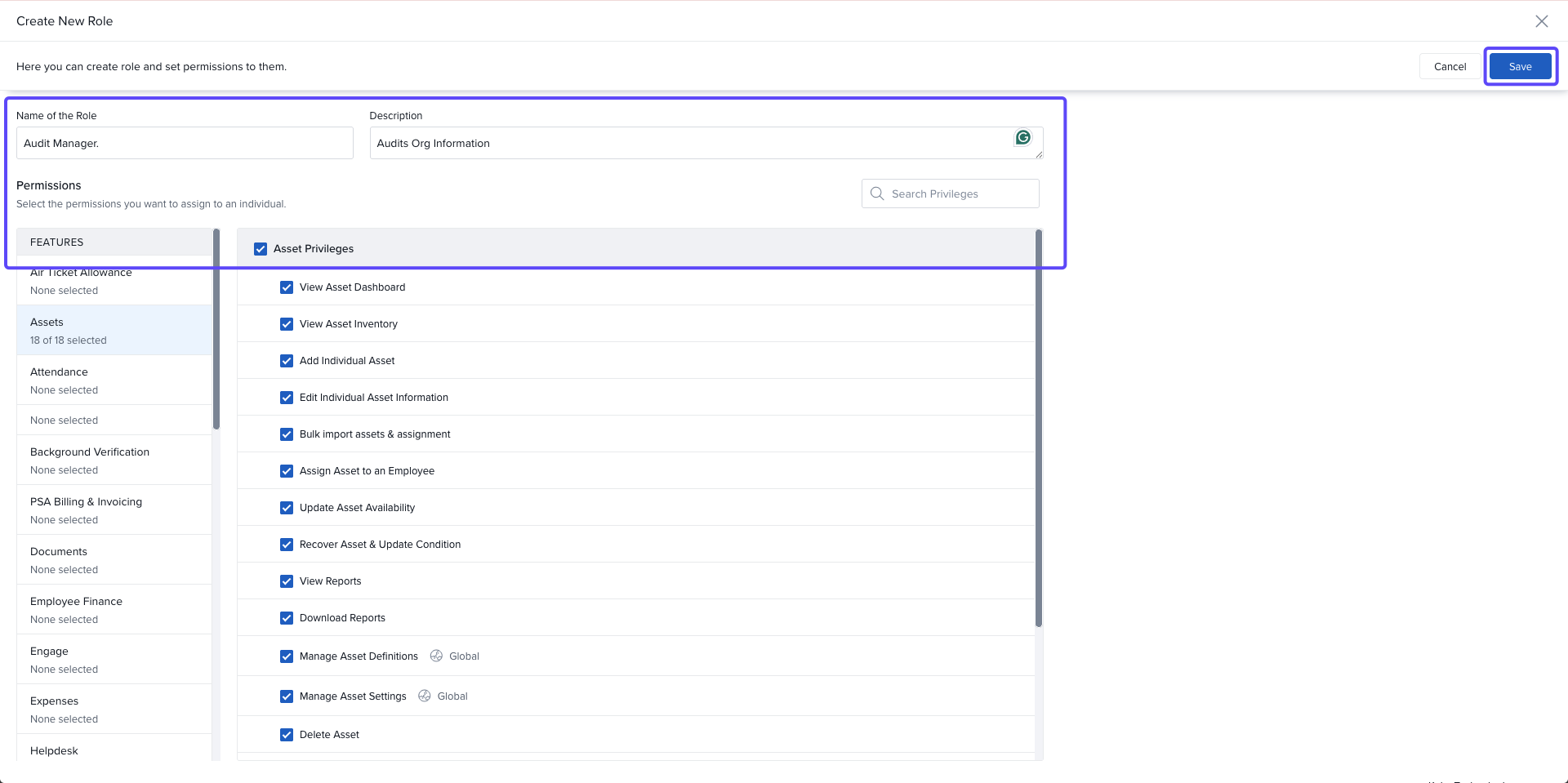The width and height of the screenshot is (1568, 783).
Task: Close the Create New Role dialog
Action: (1541, 21)
